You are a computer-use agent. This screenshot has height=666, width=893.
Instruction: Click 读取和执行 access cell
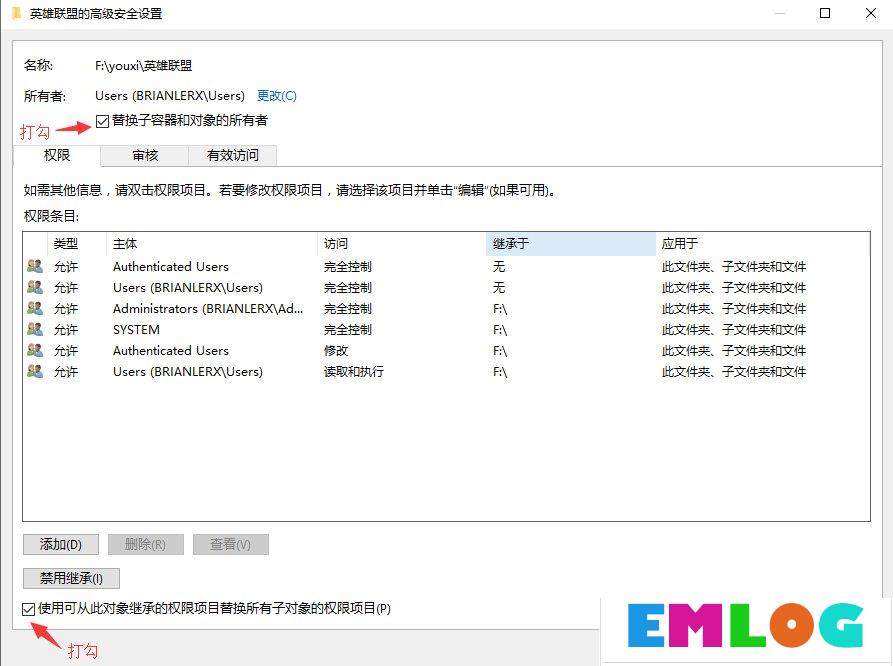354,372
